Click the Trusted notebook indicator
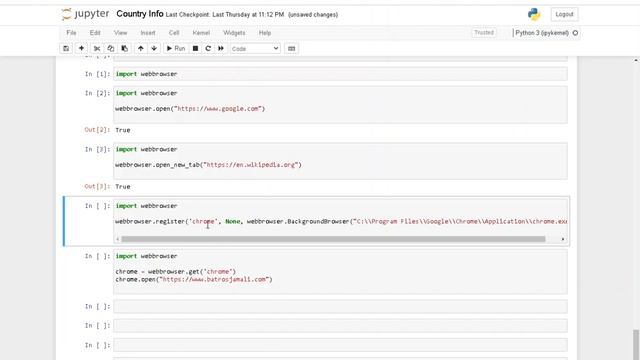The height and width of the screenshot is (360, 640). click(484, 33)
